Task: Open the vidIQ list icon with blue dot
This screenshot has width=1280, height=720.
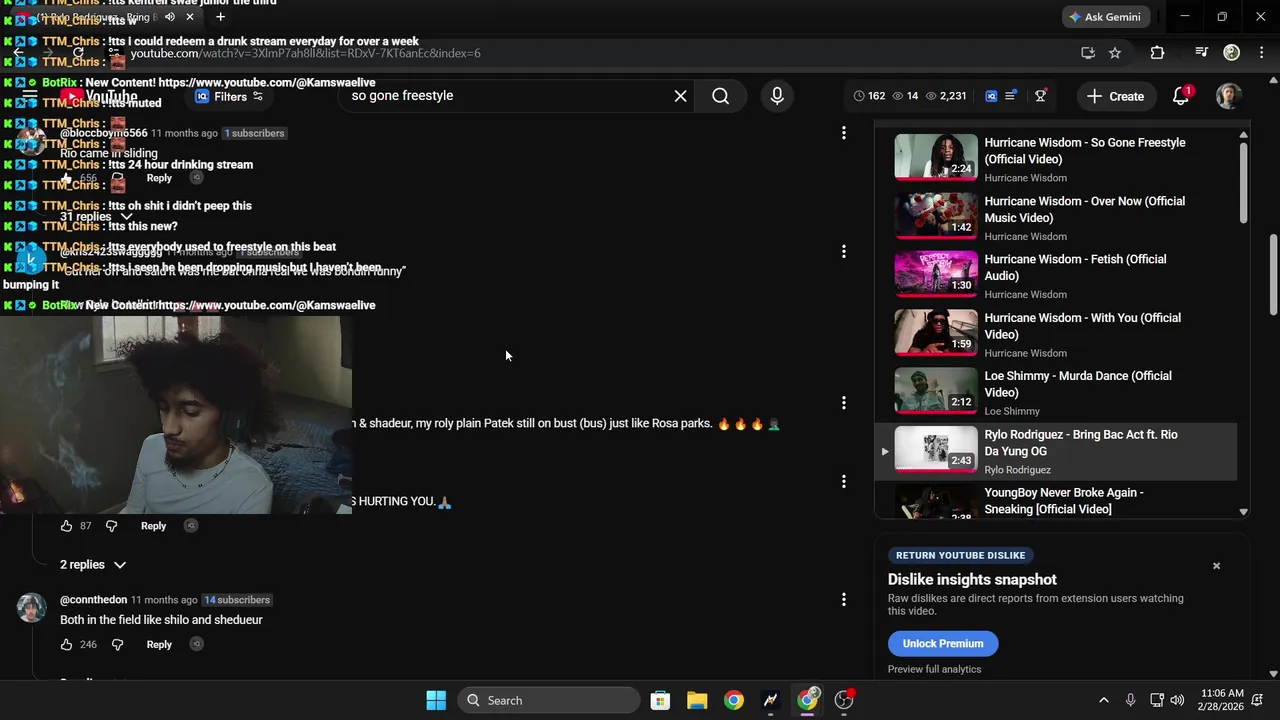Action: pyautogui.click(x=1011, y=96)
